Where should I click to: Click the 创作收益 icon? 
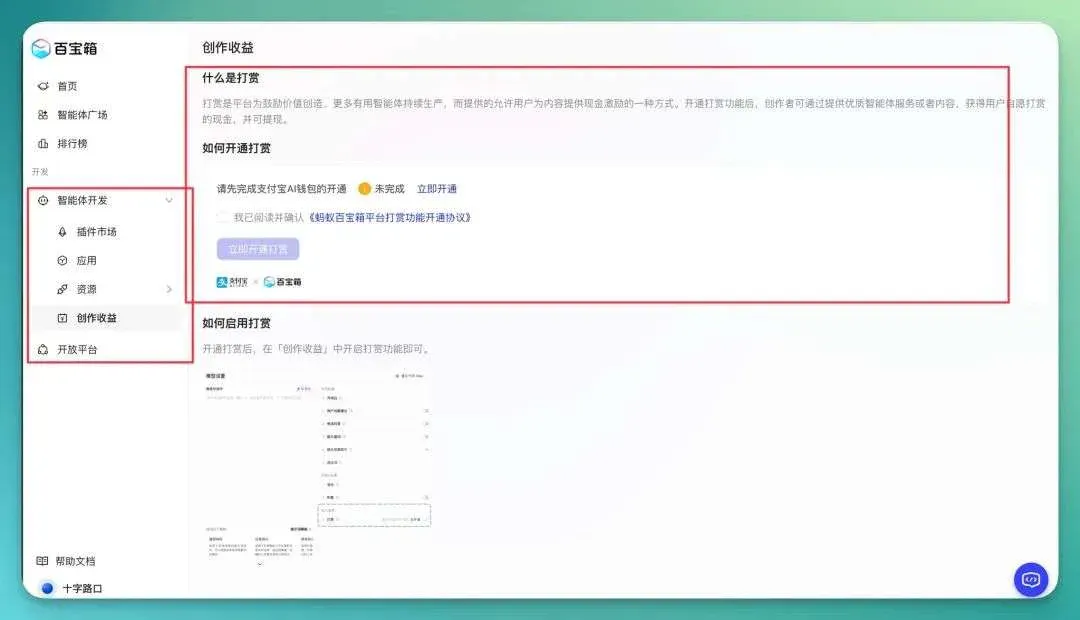(63, 318)
